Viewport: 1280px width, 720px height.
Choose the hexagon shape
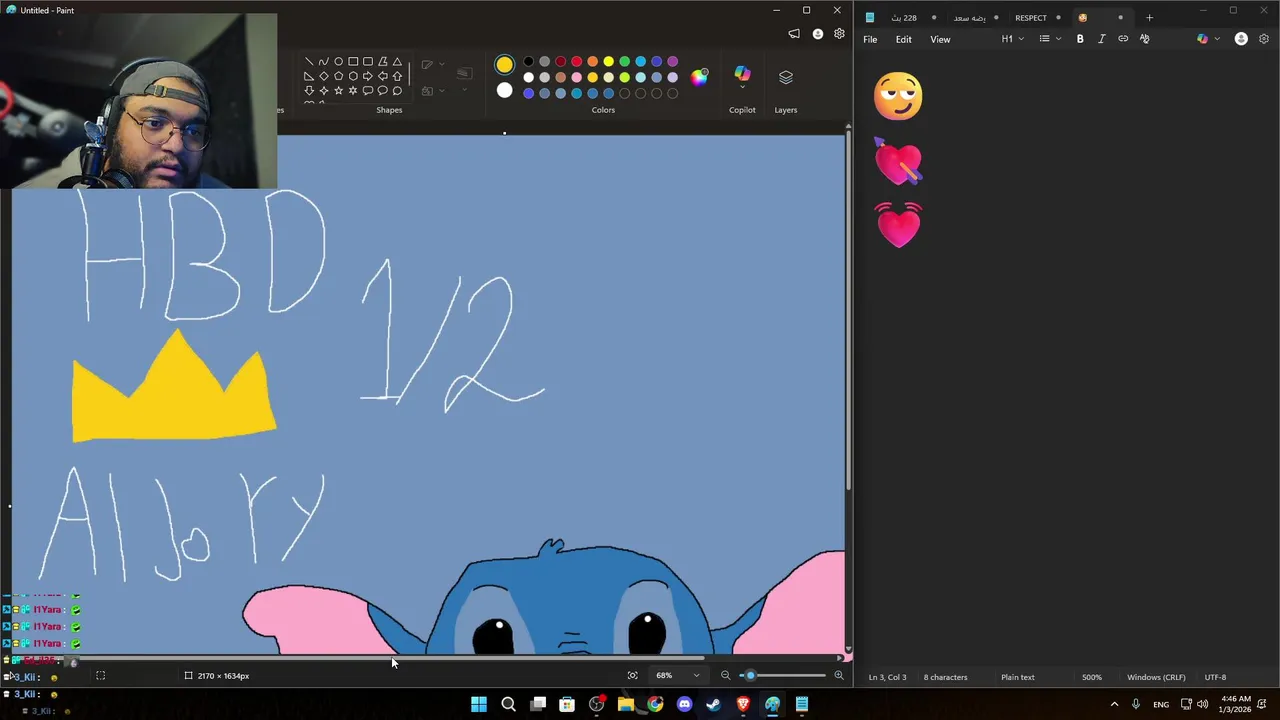pyautogui.click(x=353, y=76)
